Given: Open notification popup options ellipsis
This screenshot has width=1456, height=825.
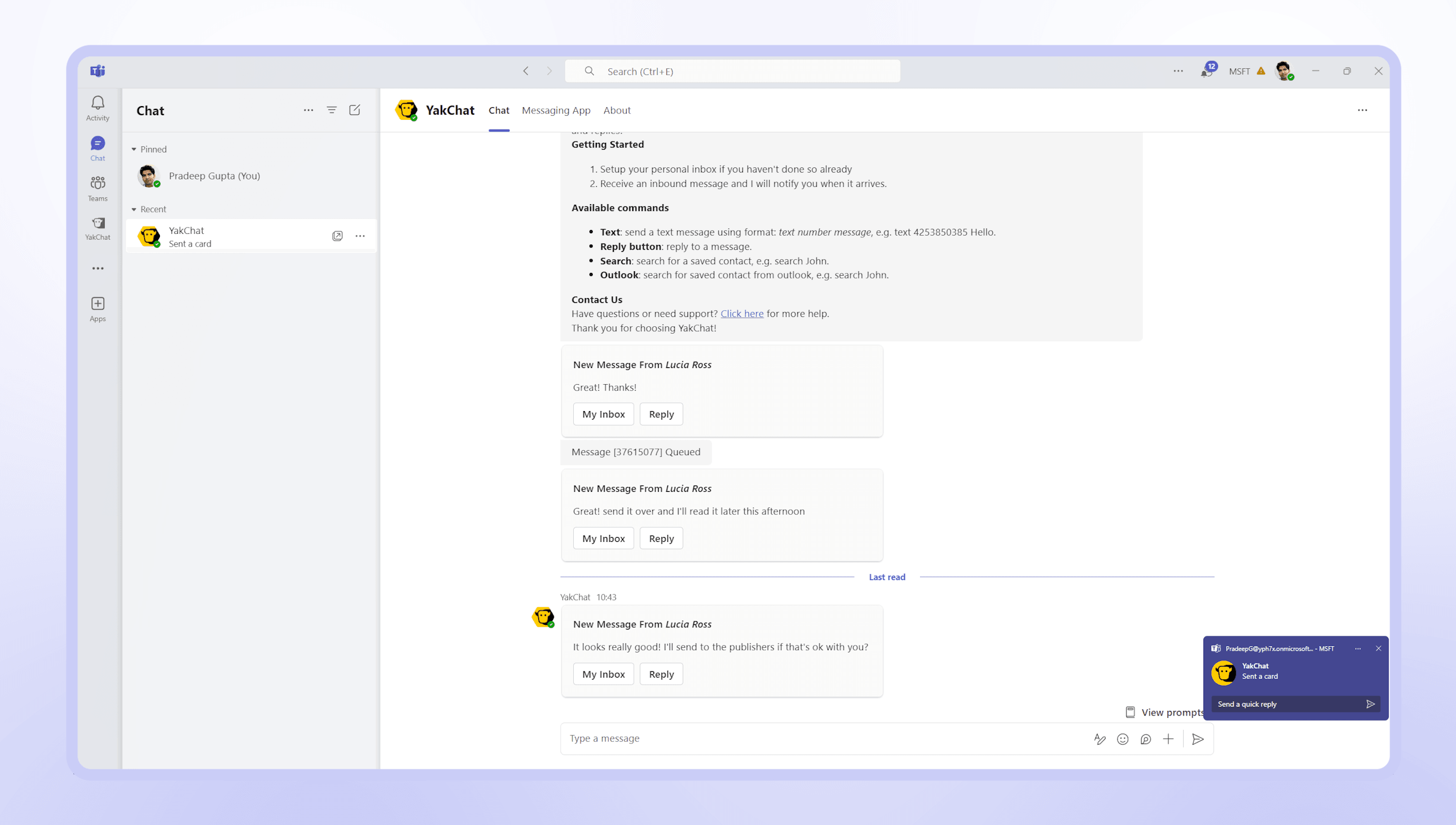Looking at the screenshot, I should [1357, 648].
